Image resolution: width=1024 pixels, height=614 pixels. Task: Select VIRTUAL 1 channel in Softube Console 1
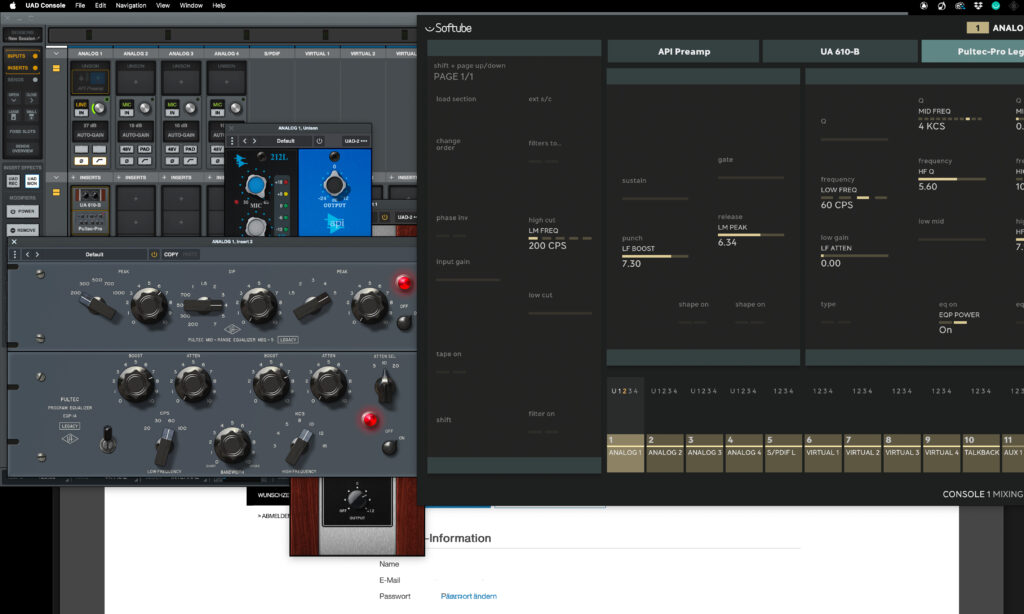pyautogui.click(x=822, y=453)
